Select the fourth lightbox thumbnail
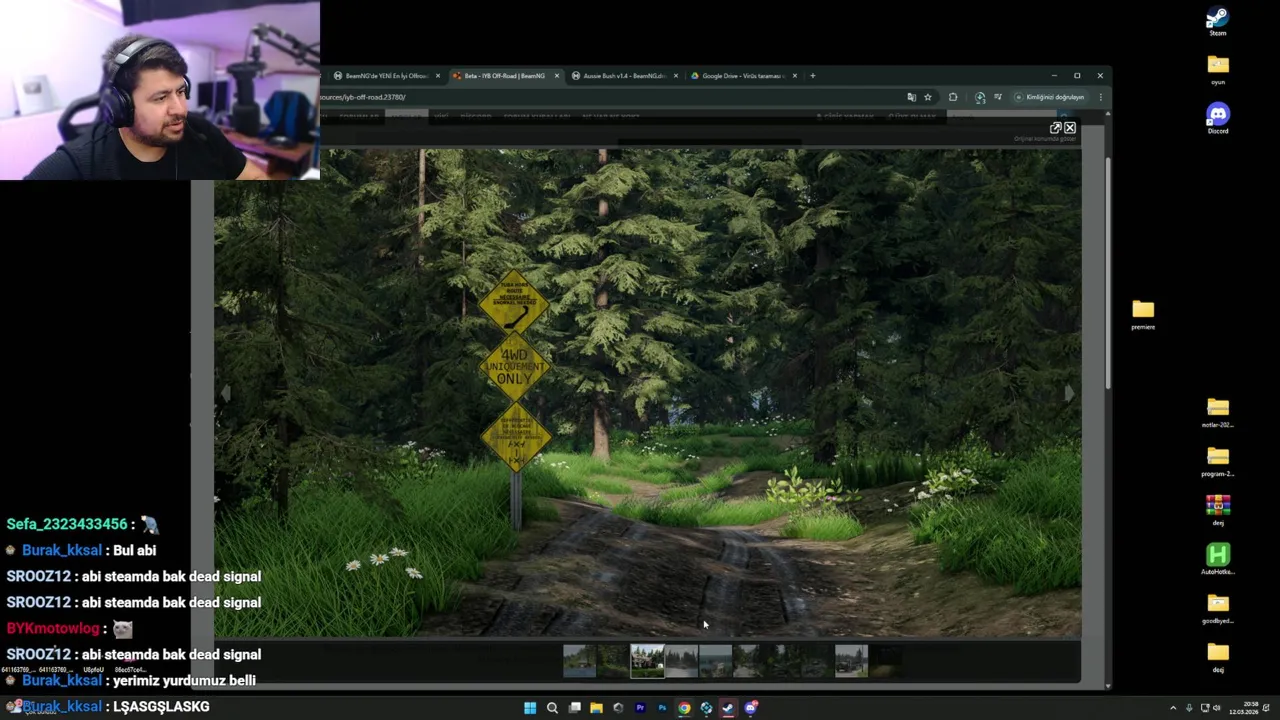Viewport: 1280px width, 720px height. pyautogui.click(x=681, y=661)
